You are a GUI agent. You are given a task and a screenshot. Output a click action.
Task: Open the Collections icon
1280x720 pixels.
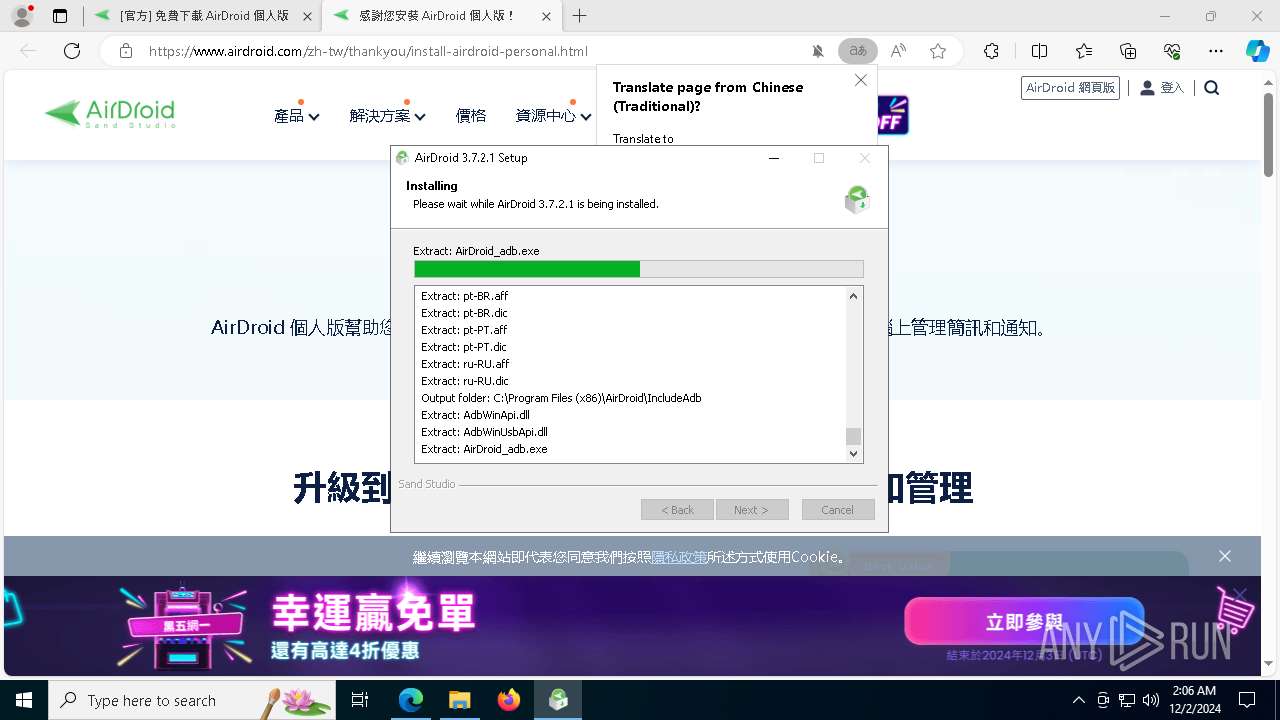1128,51
